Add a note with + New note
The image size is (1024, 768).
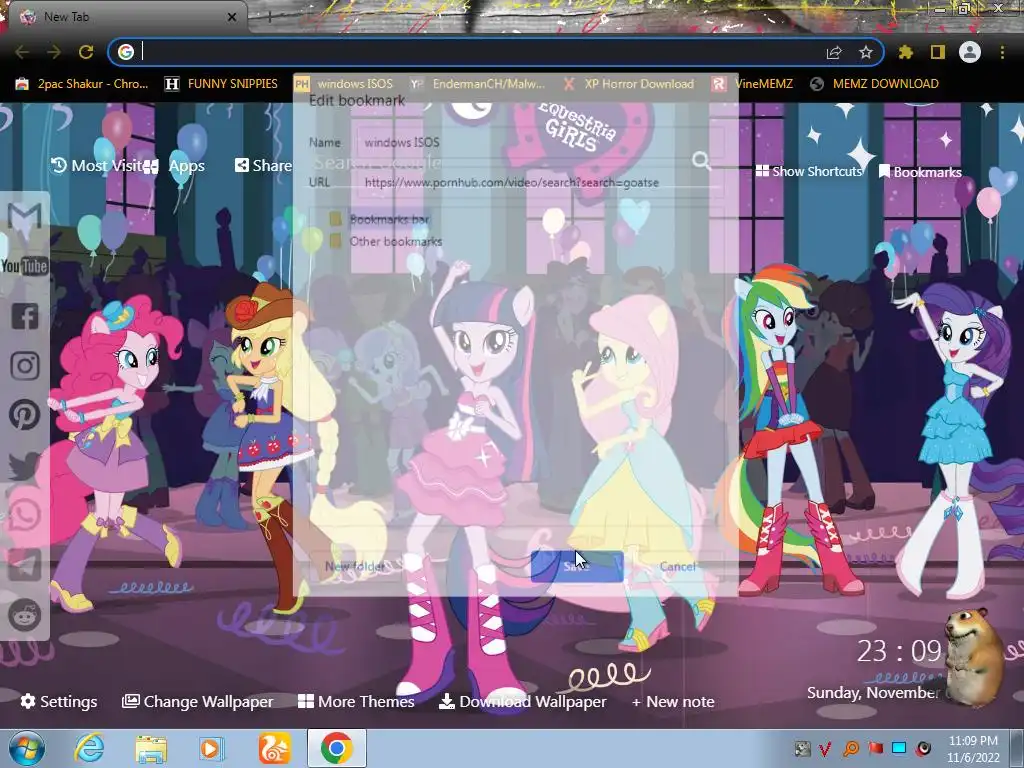point(673,701)
